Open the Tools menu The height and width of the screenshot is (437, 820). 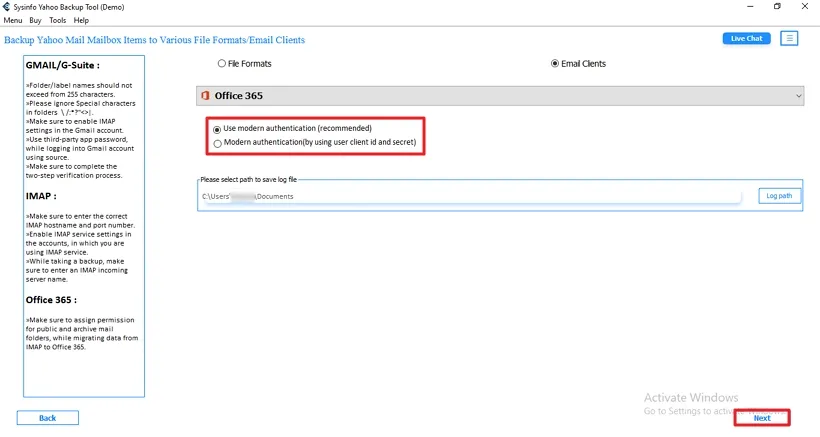58,20
